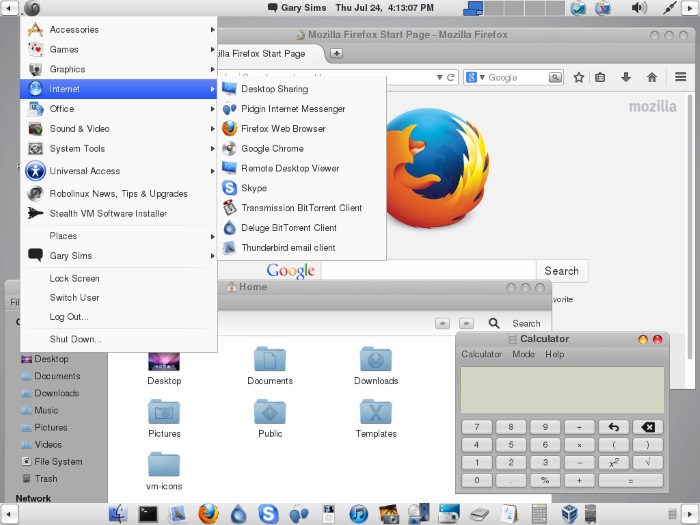Expand the Graphics menu category
700x525 pixels.
[119, 69]
